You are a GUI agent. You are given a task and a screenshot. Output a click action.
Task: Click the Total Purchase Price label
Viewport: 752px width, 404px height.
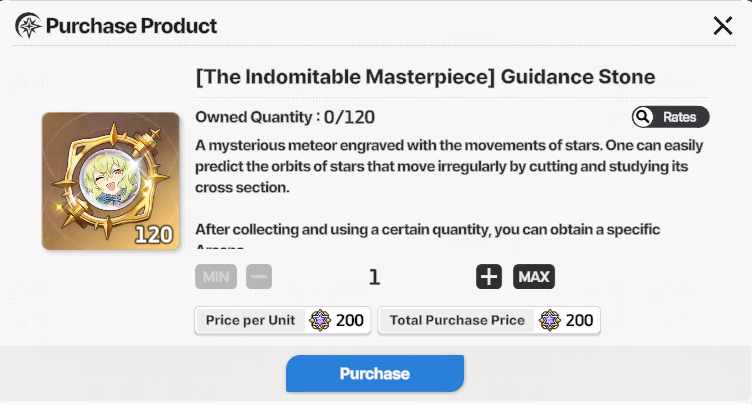(457, 320)
